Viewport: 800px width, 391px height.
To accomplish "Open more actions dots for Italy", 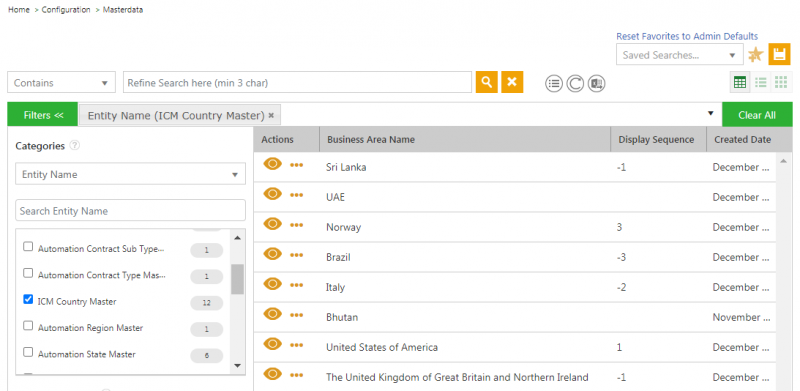I will click(x=296, y=285).
